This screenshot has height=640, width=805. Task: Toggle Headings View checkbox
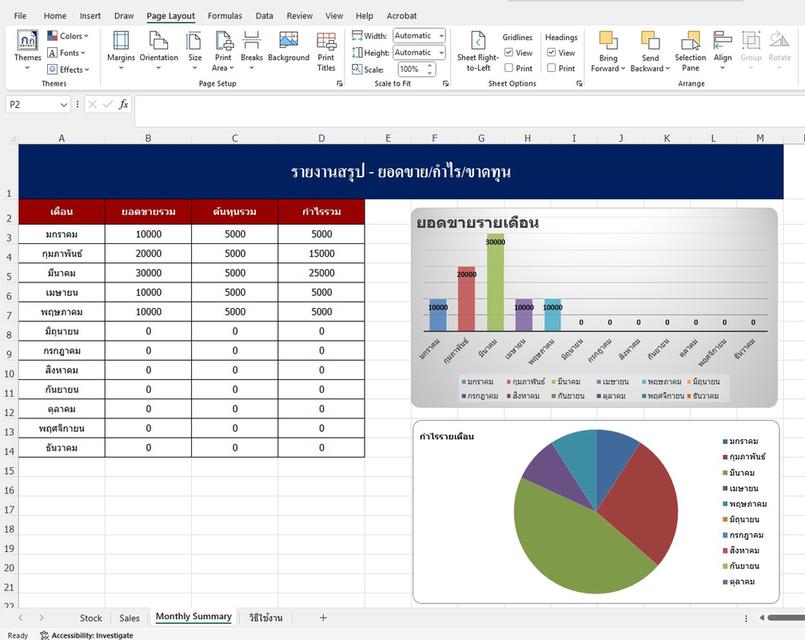coord(551,52)
